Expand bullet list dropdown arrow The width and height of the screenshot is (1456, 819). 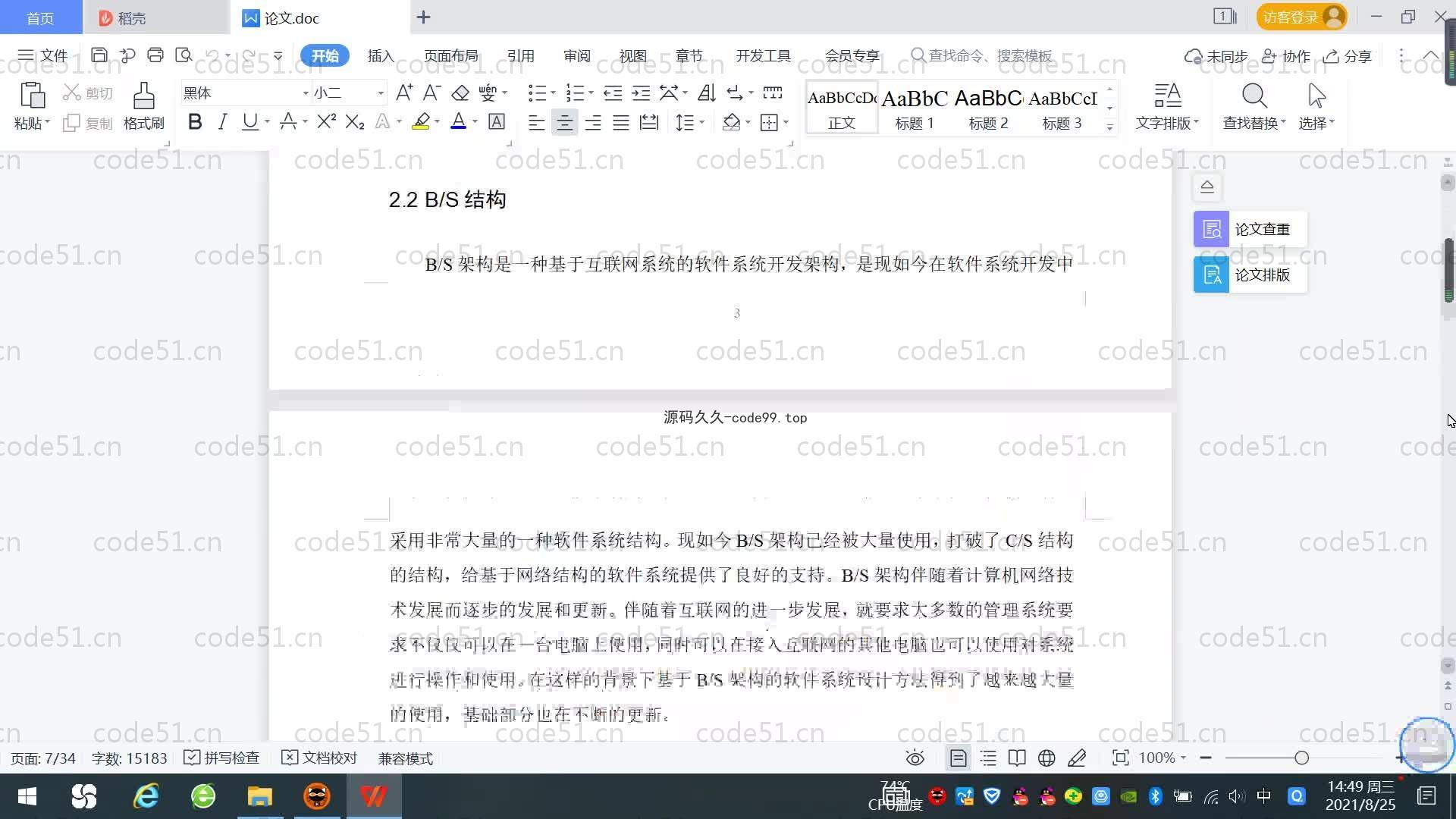click(x=553, y=93)
